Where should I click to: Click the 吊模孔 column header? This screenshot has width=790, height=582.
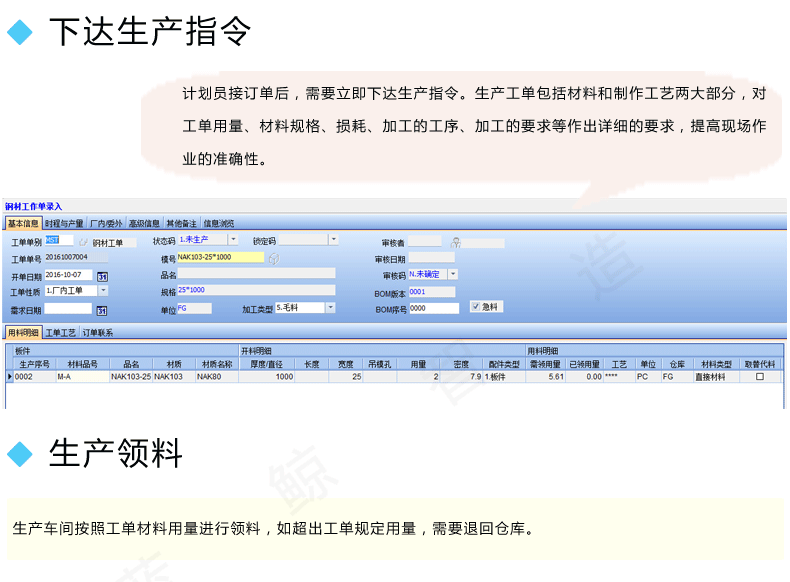tap(379, 364)
